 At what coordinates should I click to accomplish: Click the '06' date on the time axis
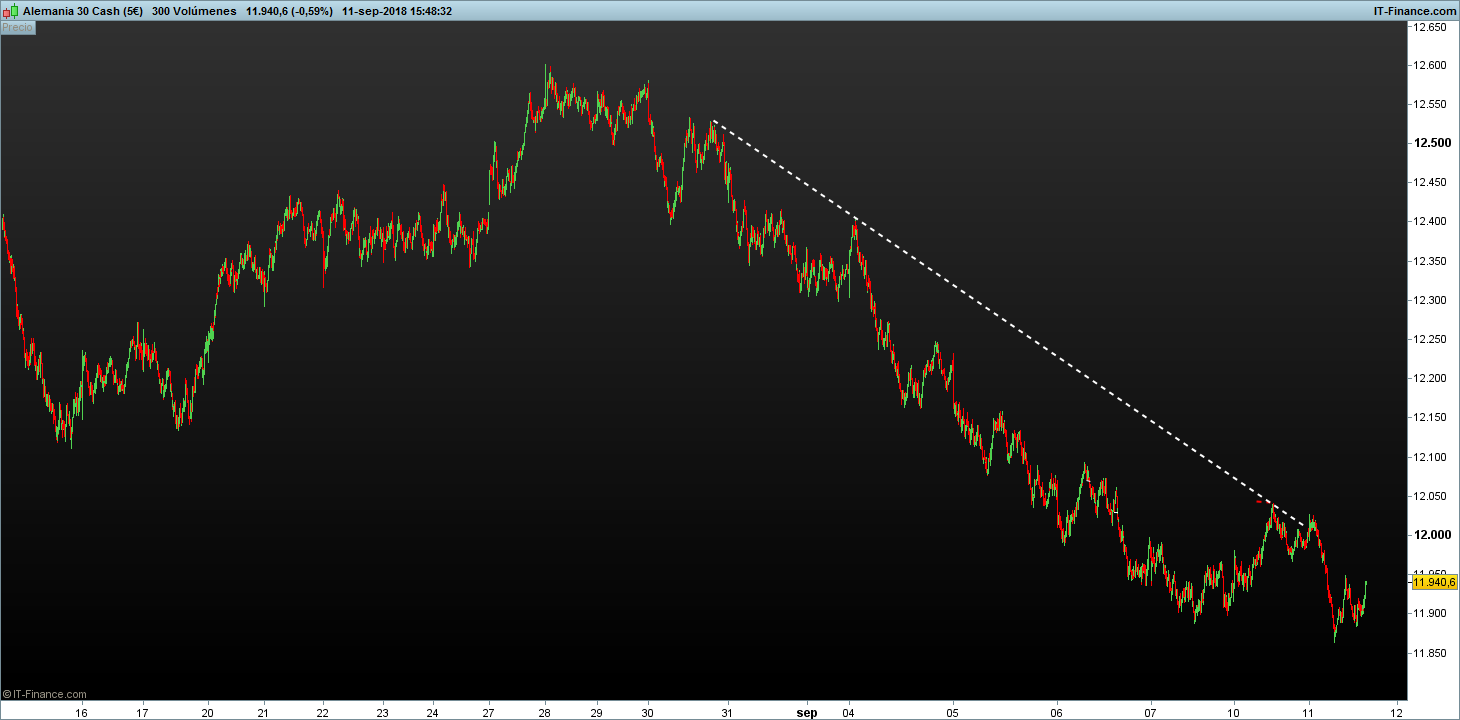click(x=1057, y=713)
